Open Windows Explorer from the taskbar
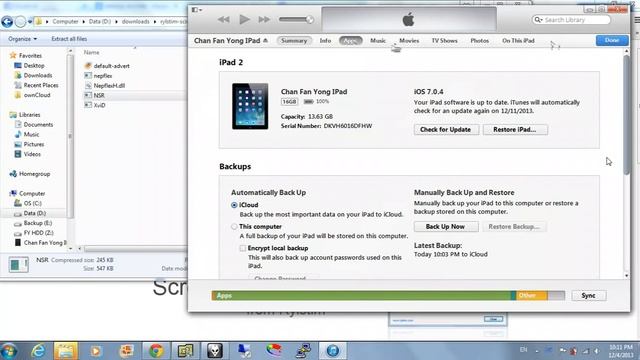 [x=65, y=351]
